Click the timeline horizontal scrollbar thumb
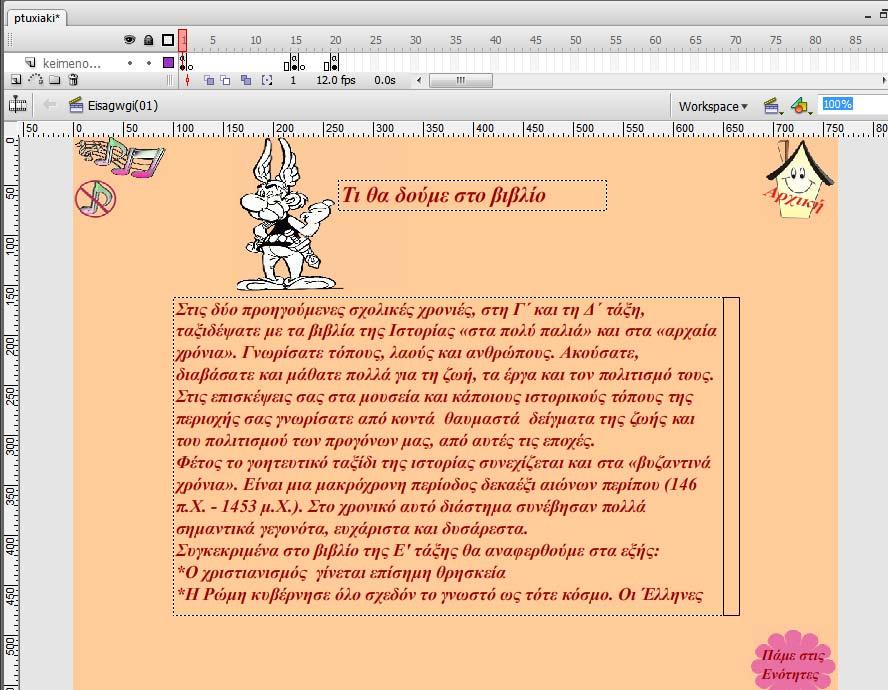888x690 pixels. click(461, 80)
